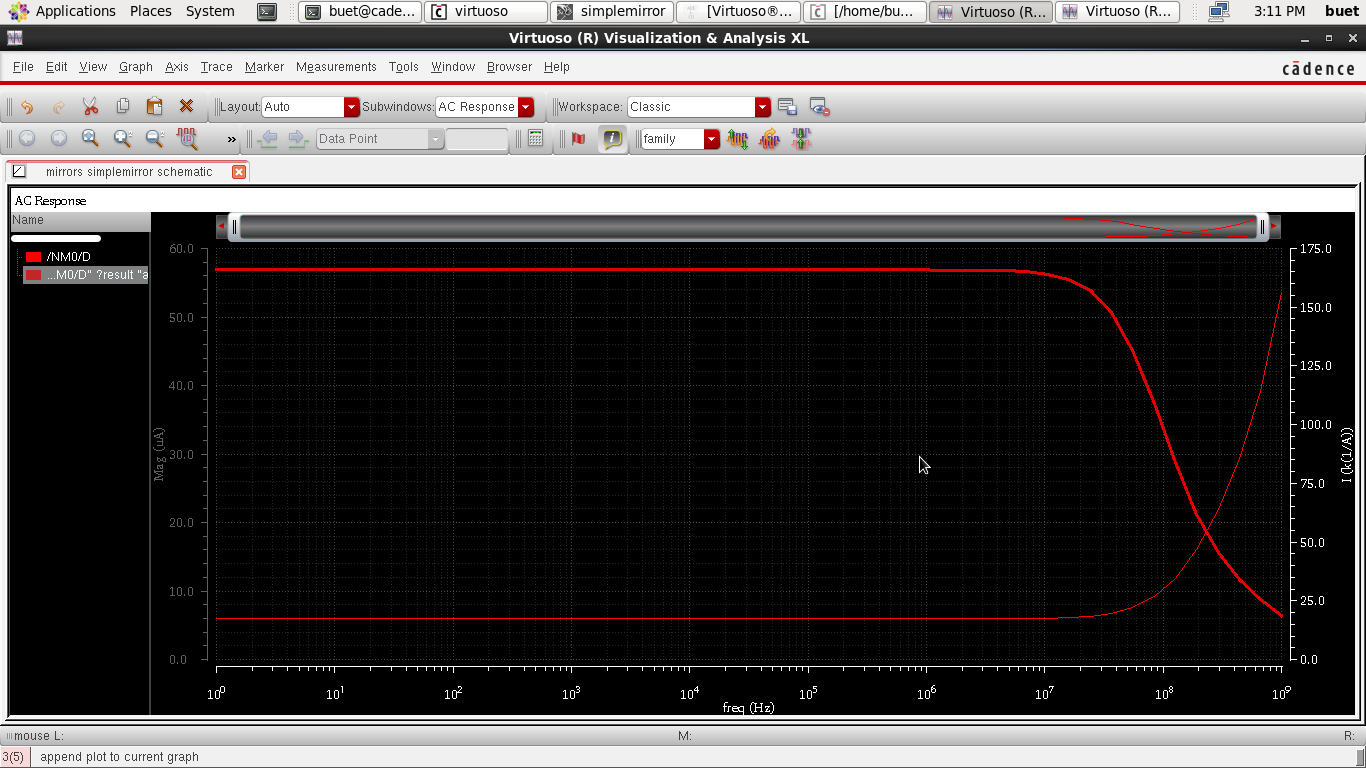Image resolution: width=1366 pixels, height=768 pixels.
Task: Open the Trace menu
Action: (216, 67)
